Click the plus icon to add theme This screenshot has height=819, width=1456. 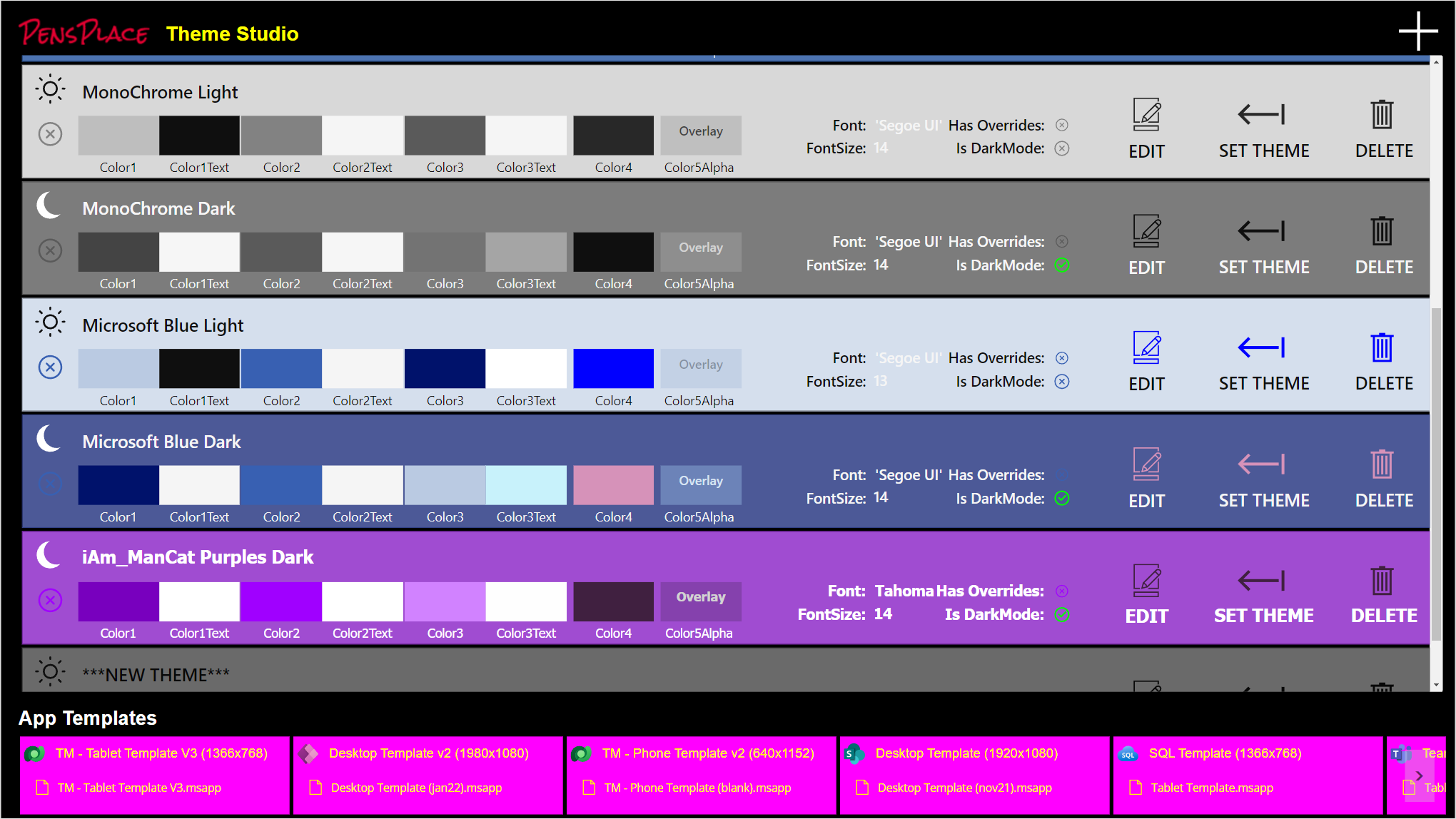pyautogui.click(x=1417, y=31)
